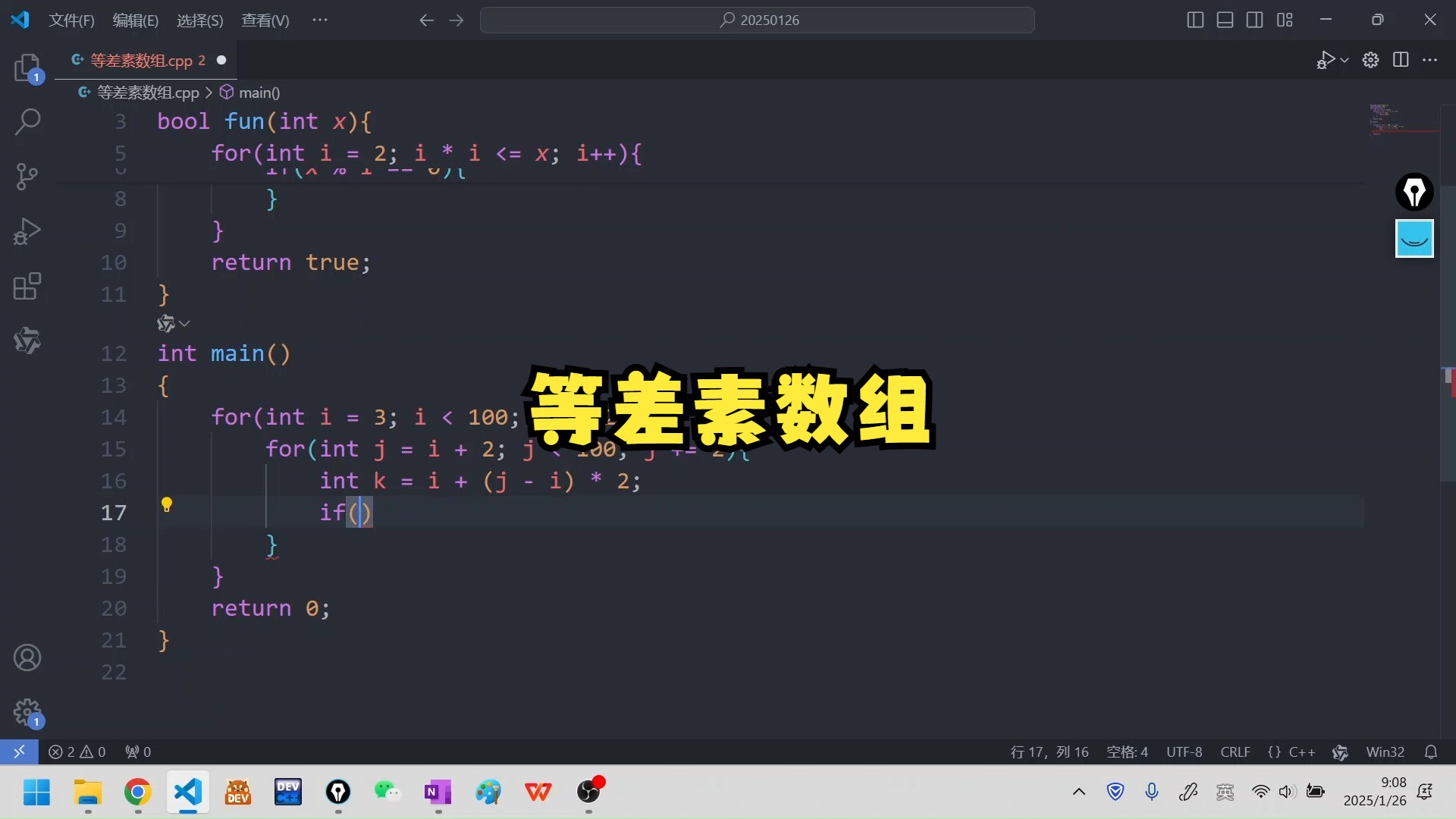1456x819 pixels.
Task: Click main() in the breadcrumb
Action: 259,93
